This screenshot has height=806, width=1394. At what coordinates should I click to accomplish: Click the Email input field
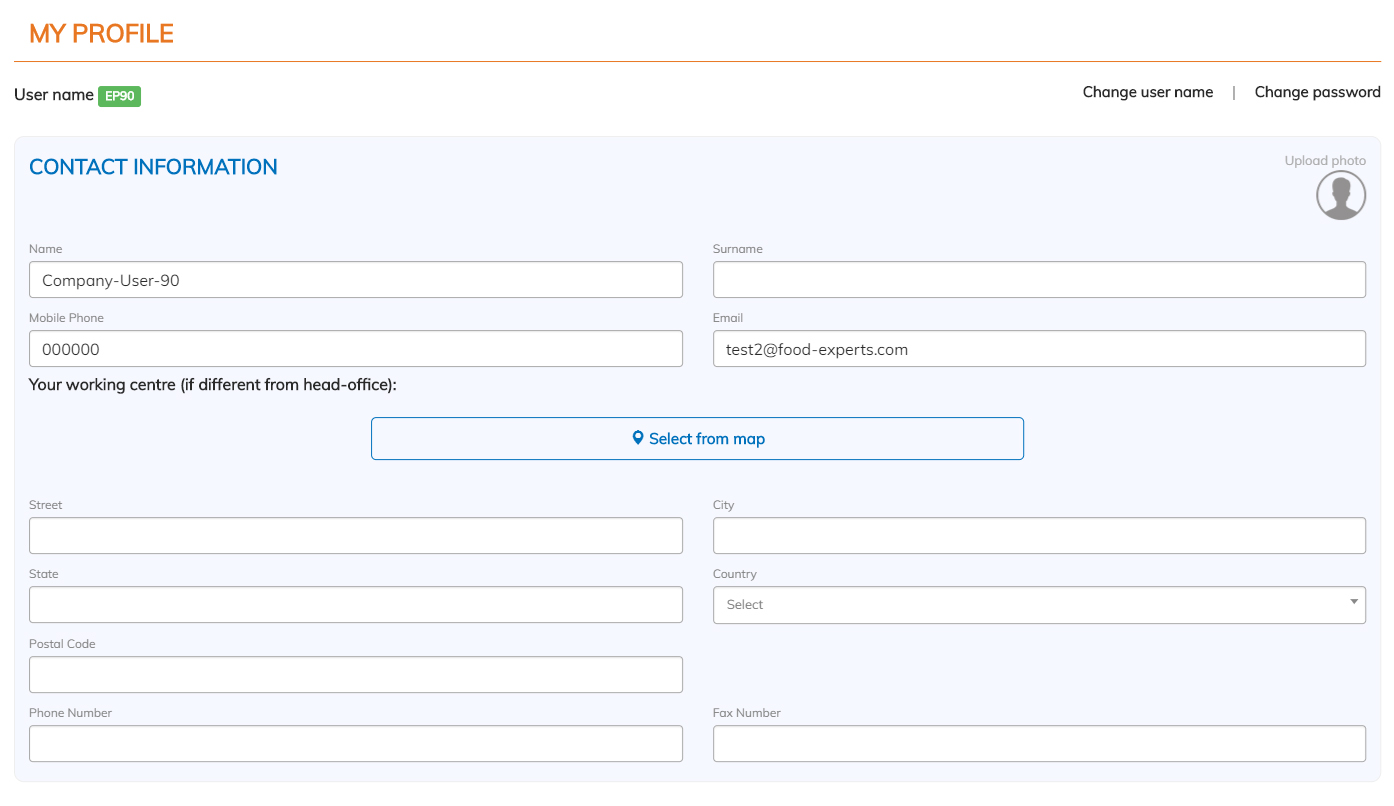click(x=1038, y=349)
